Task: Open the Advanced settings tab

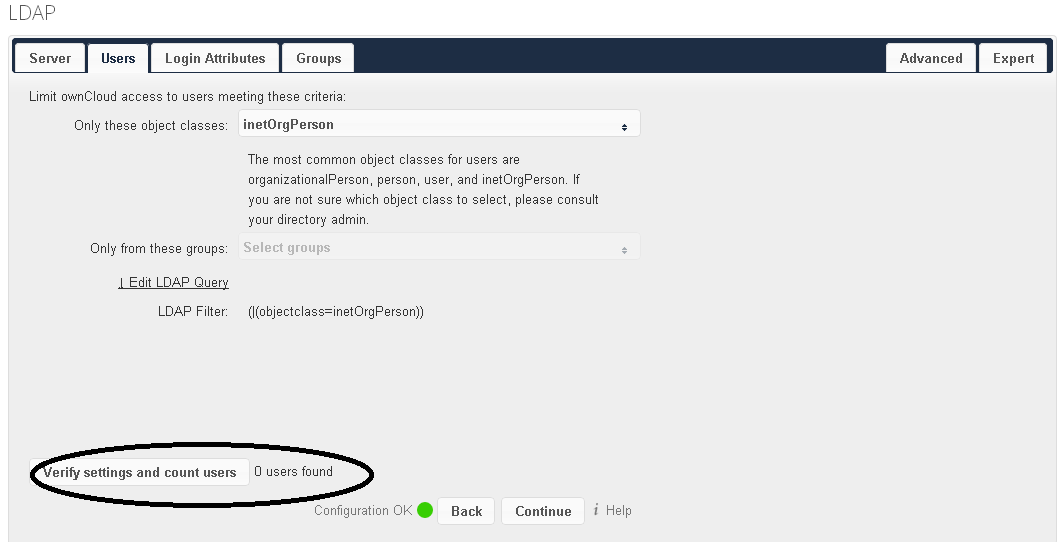Action: [x=931, y=58]
